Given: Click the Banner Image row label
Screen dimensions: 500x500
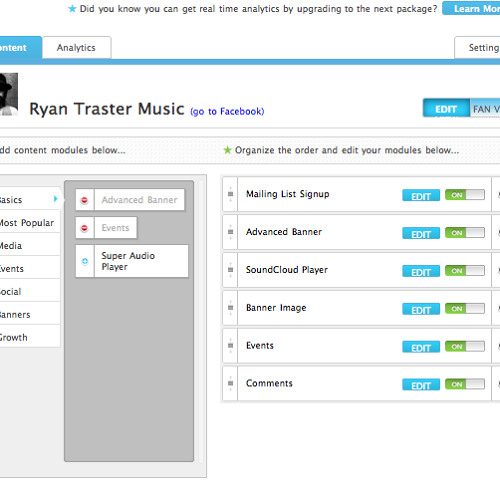Looking at the screenshot, I should pos(276,308).
